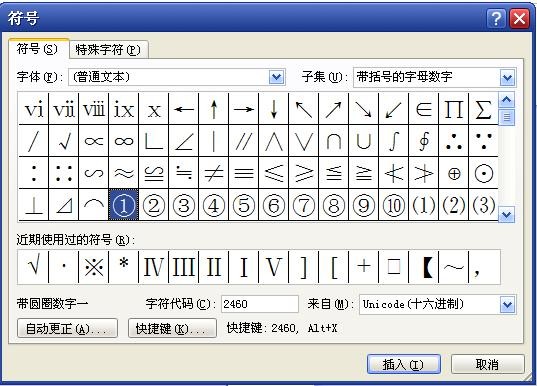Choose recently used Roman numeral Ⅳ

click(x=154, y=266)
